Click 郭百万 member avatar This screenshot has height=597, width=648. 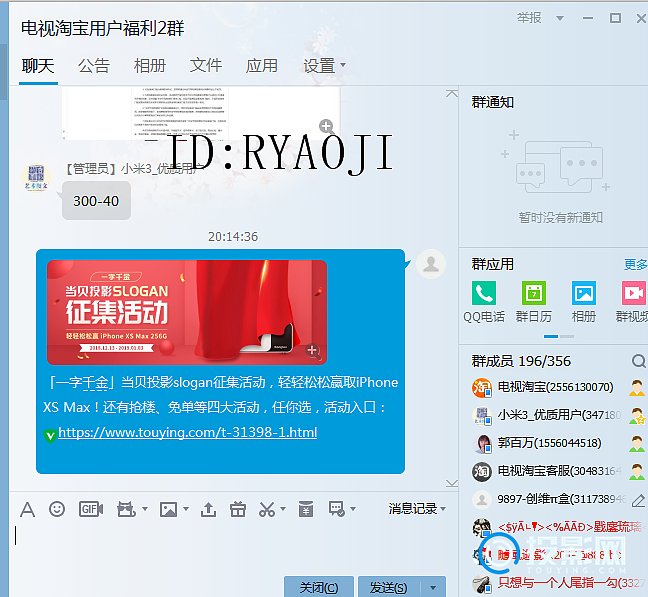[481, 443]
